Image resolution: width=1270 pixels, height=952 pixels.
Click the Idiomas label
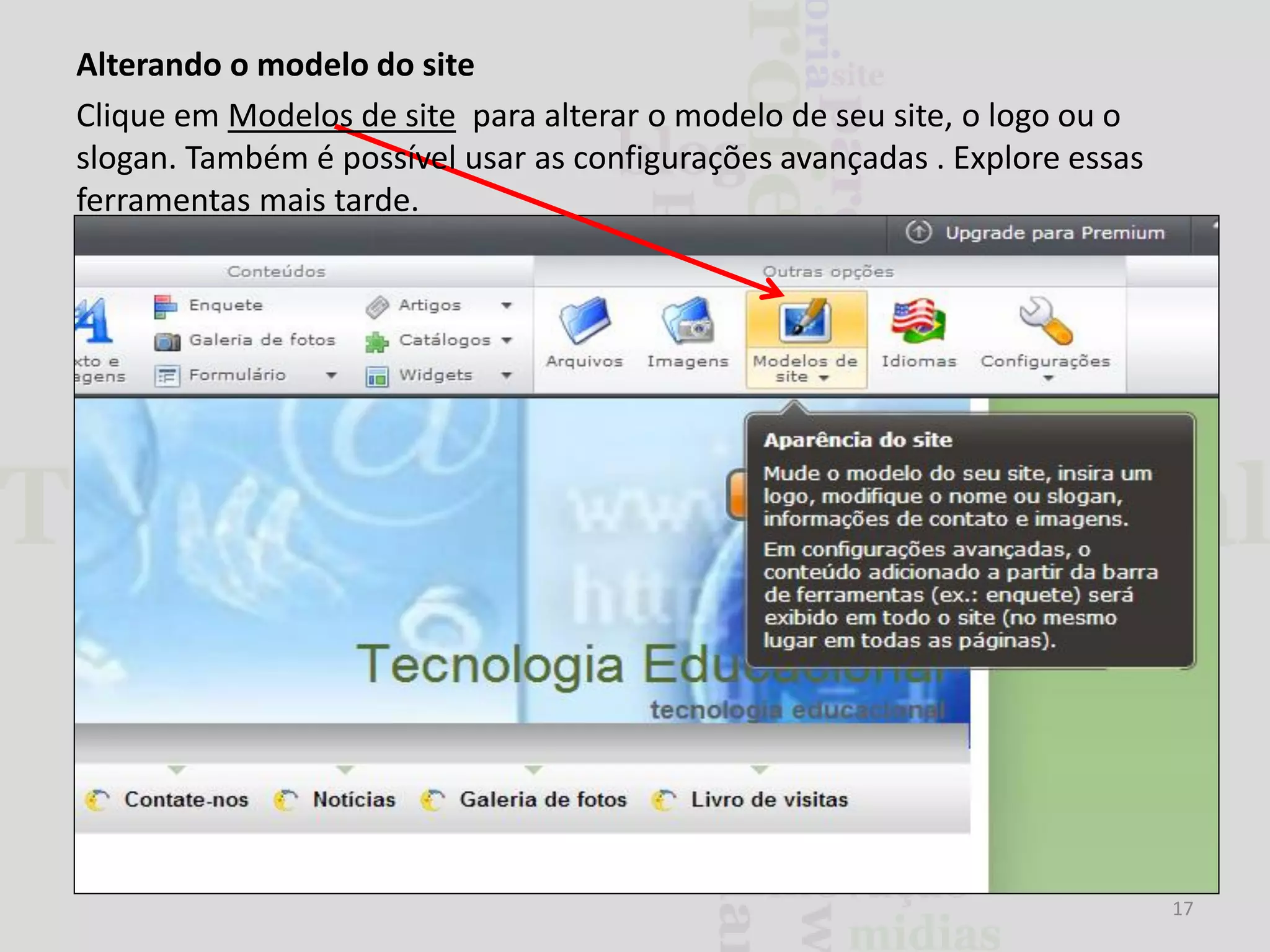[x=919, y=361]
